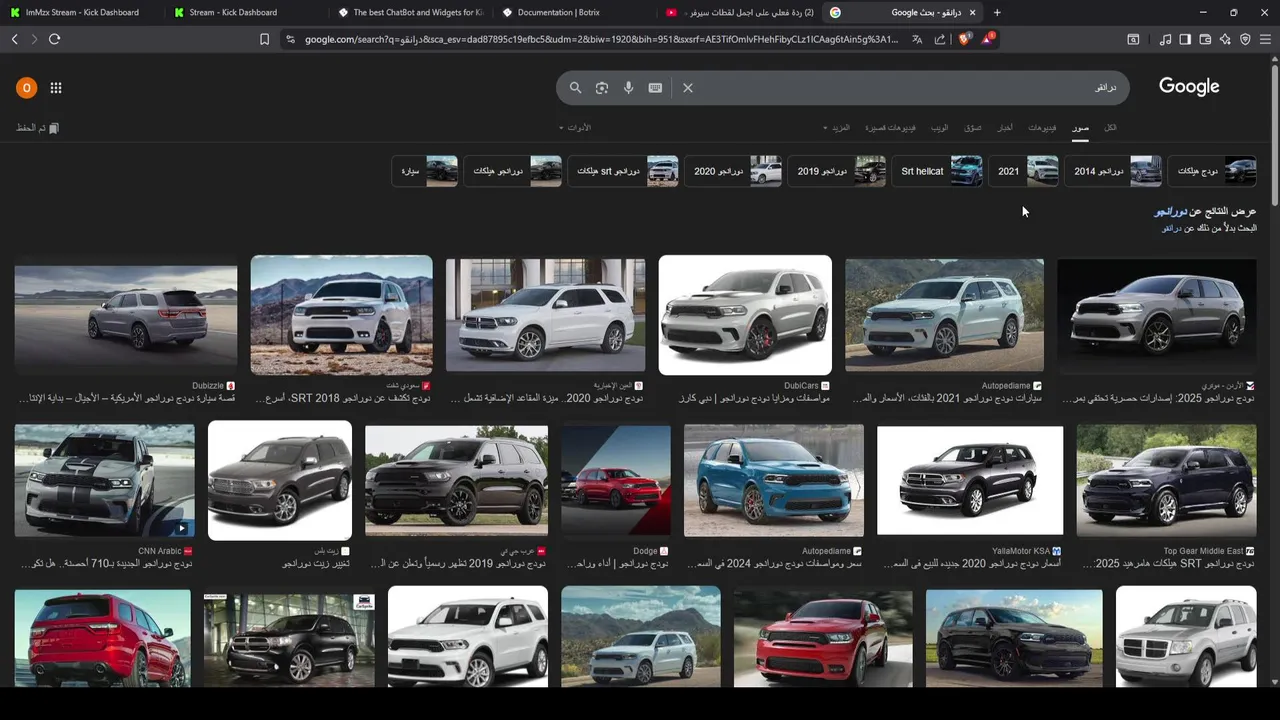Open Brave Shields lion icon
This screenshot has width=1280, height=720.
964,39
